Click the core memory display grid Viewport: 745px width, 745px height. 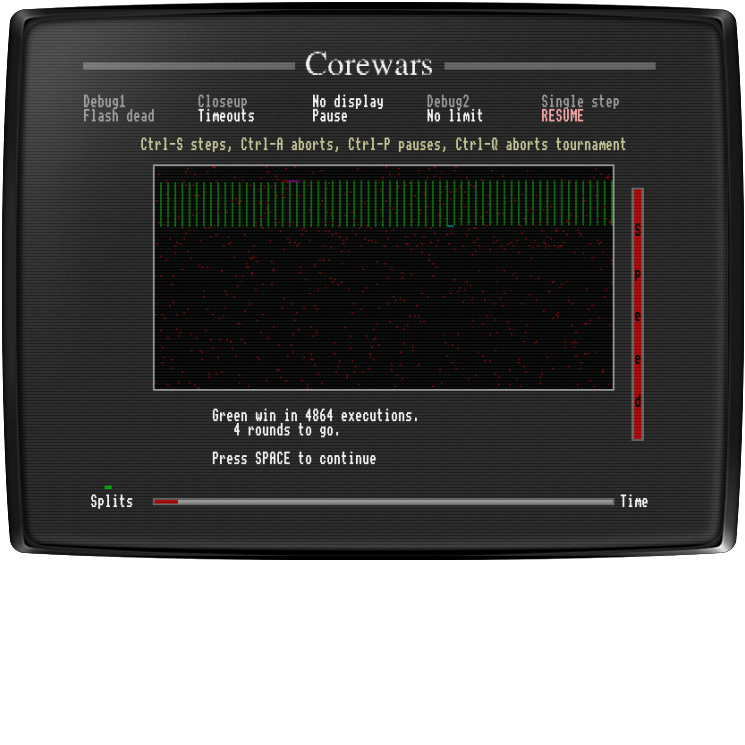384,277
